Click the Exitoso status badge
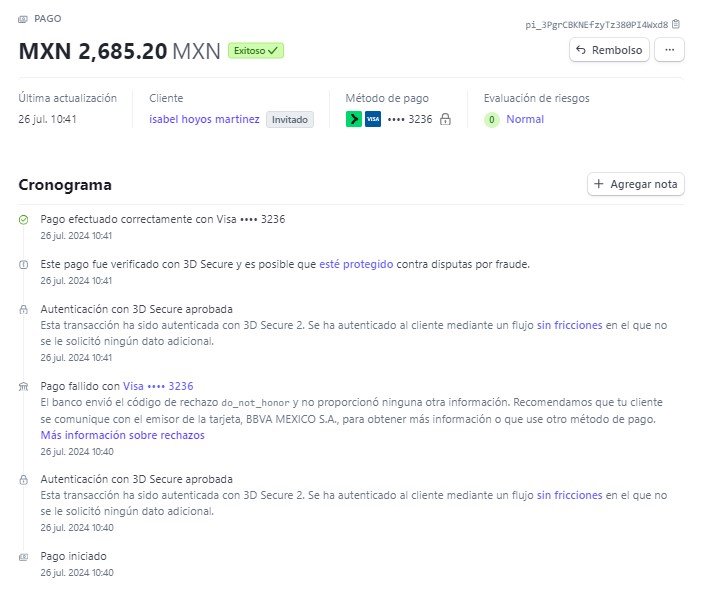 [255, 51]
